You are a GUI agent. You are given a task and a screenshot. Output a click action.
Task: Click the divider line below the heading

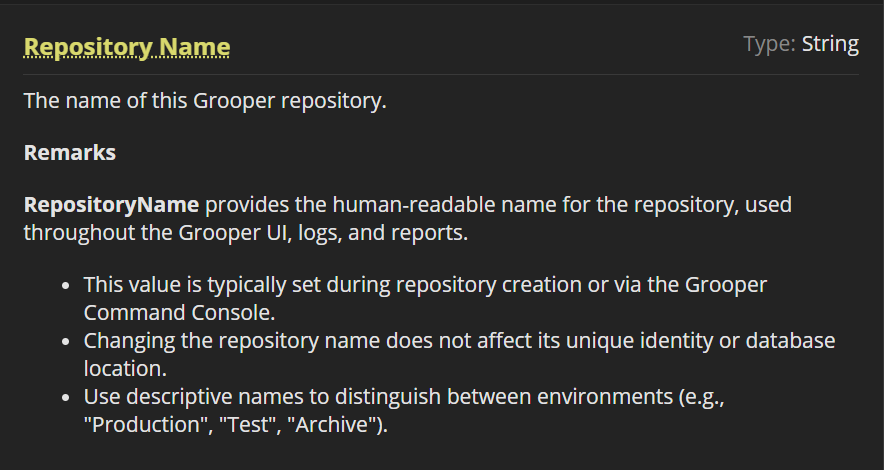click(441, 75)
